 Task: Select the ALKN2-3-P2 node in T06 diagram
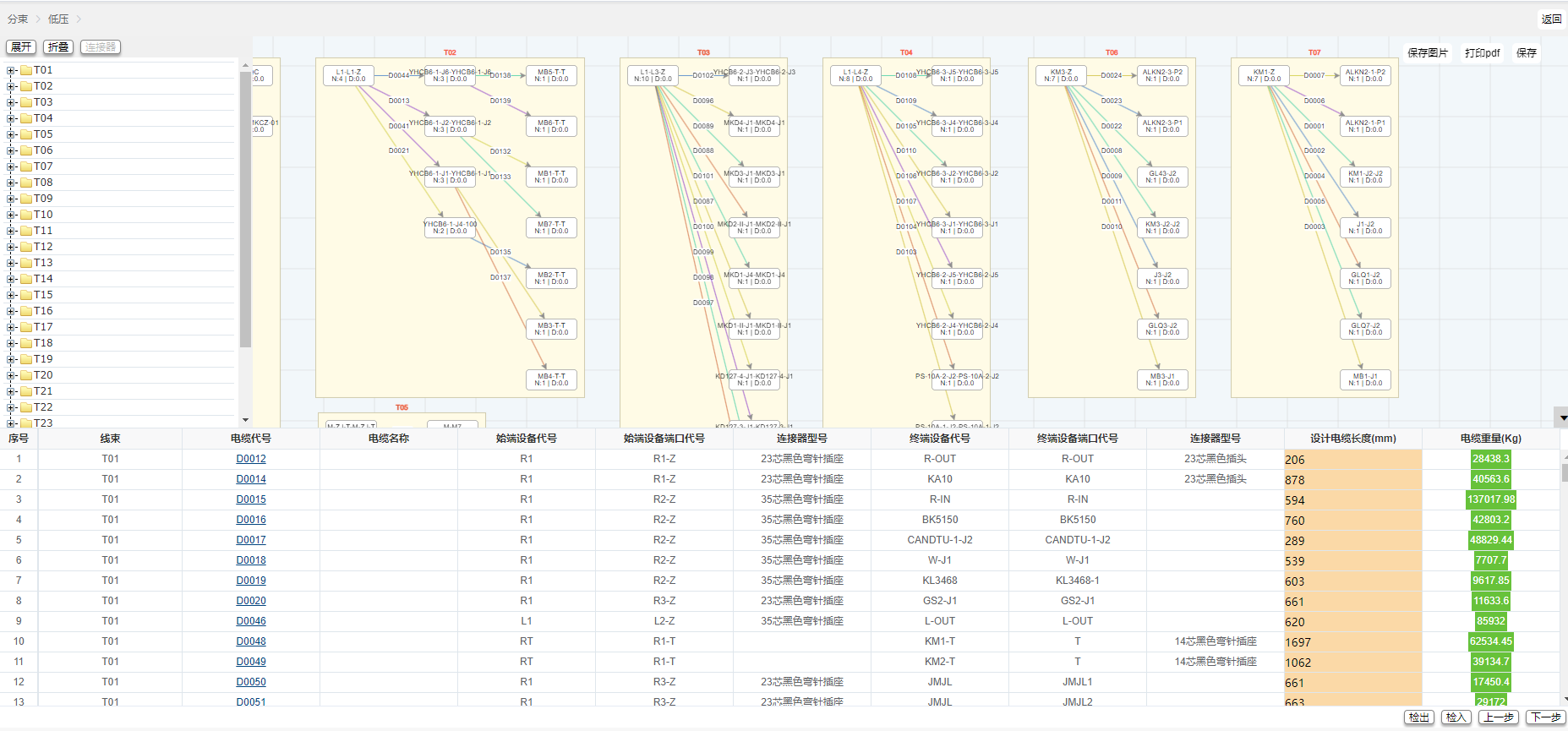(1162, 76)
